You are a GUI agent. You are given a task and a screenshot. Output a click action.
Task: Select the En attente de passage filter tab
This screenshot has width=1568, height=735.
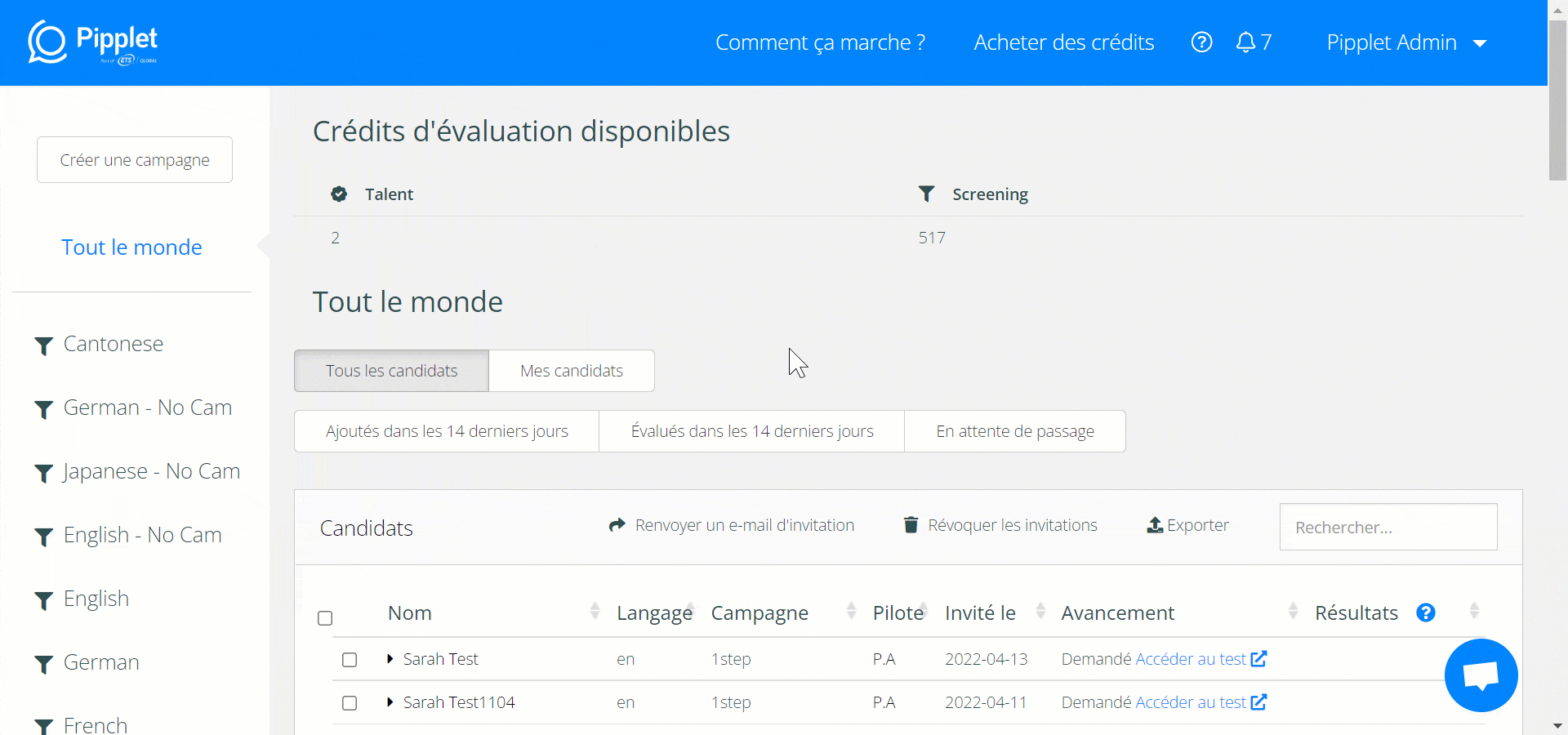pos(1014,431)
